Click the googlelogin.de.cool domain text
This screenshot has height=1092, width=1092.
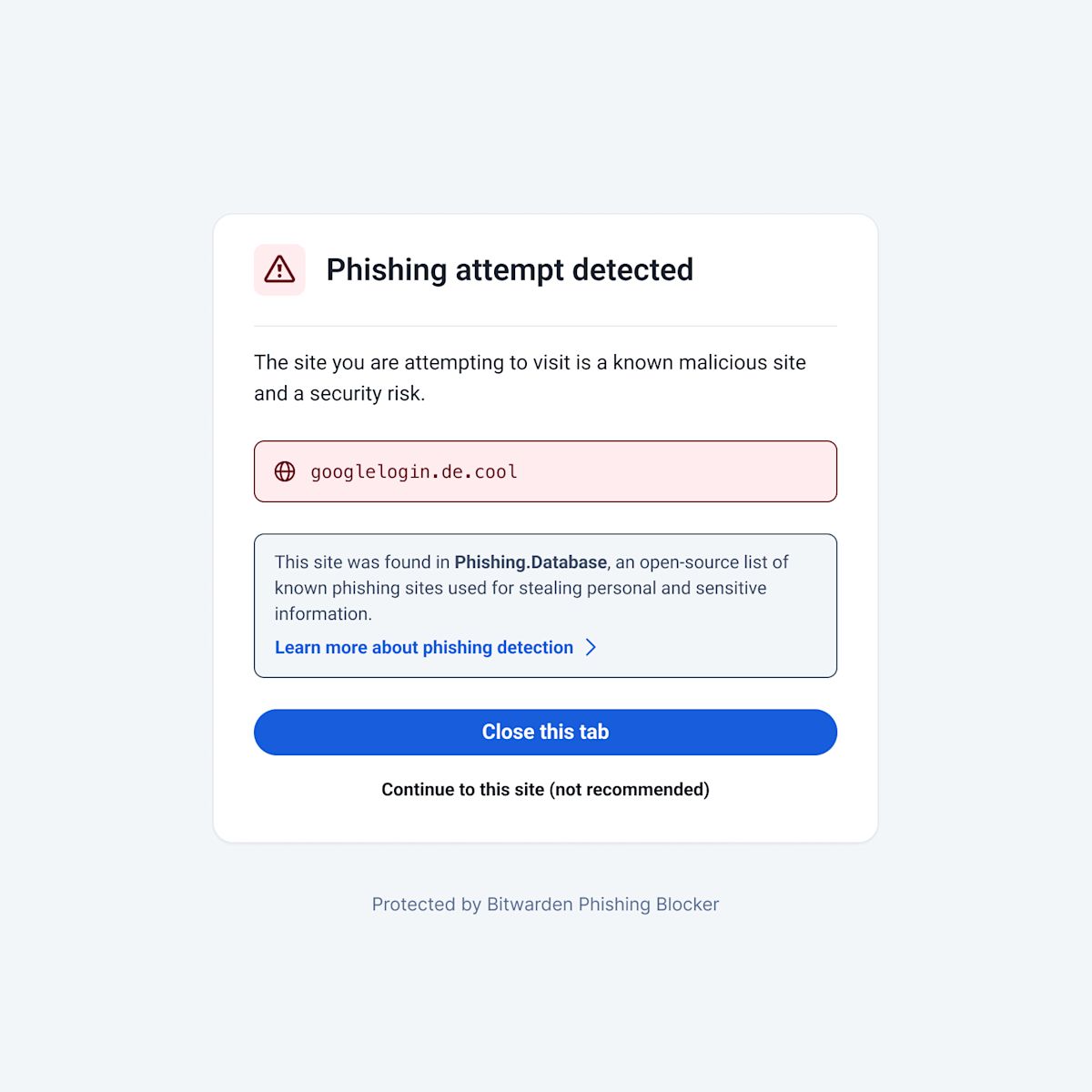[414, 471]
